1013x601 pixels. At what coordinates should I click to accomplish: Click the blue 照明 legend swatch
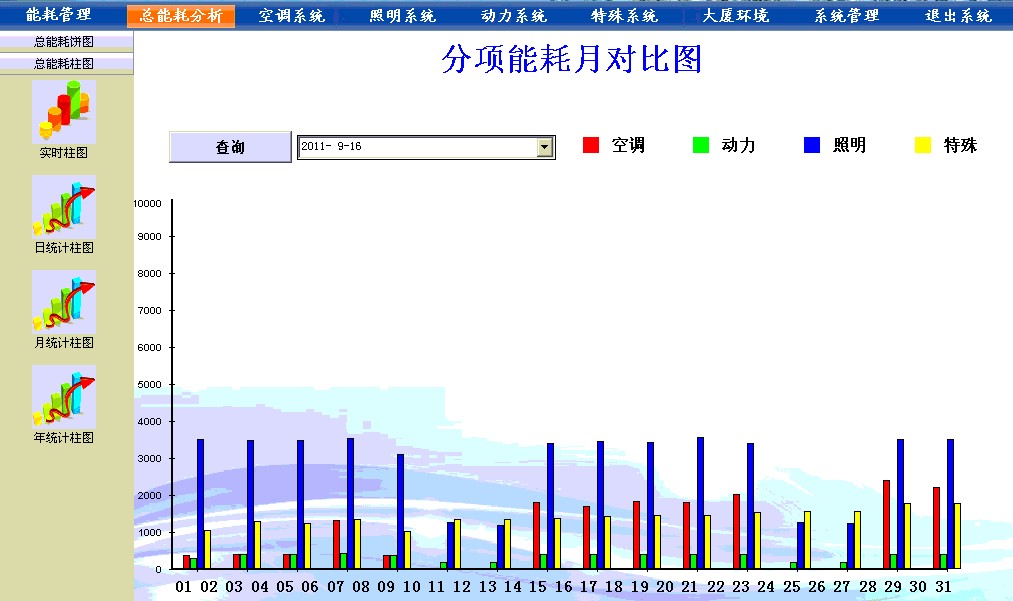(x=812, y=145)
